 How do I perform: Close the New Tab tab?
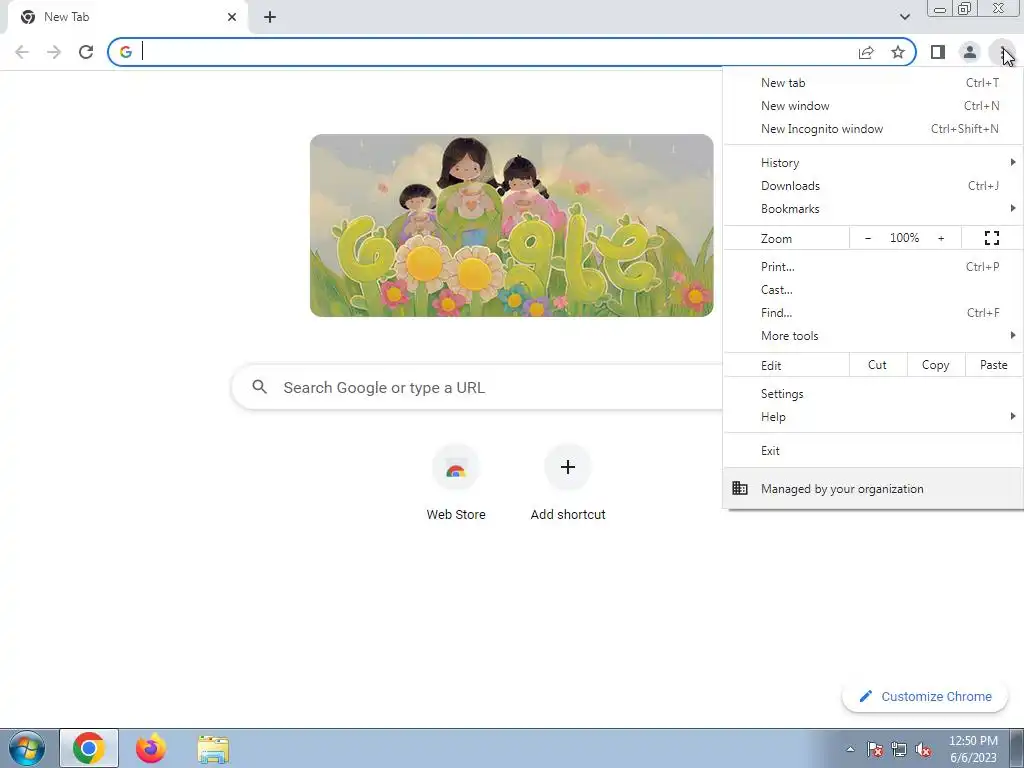pos(232,17)
